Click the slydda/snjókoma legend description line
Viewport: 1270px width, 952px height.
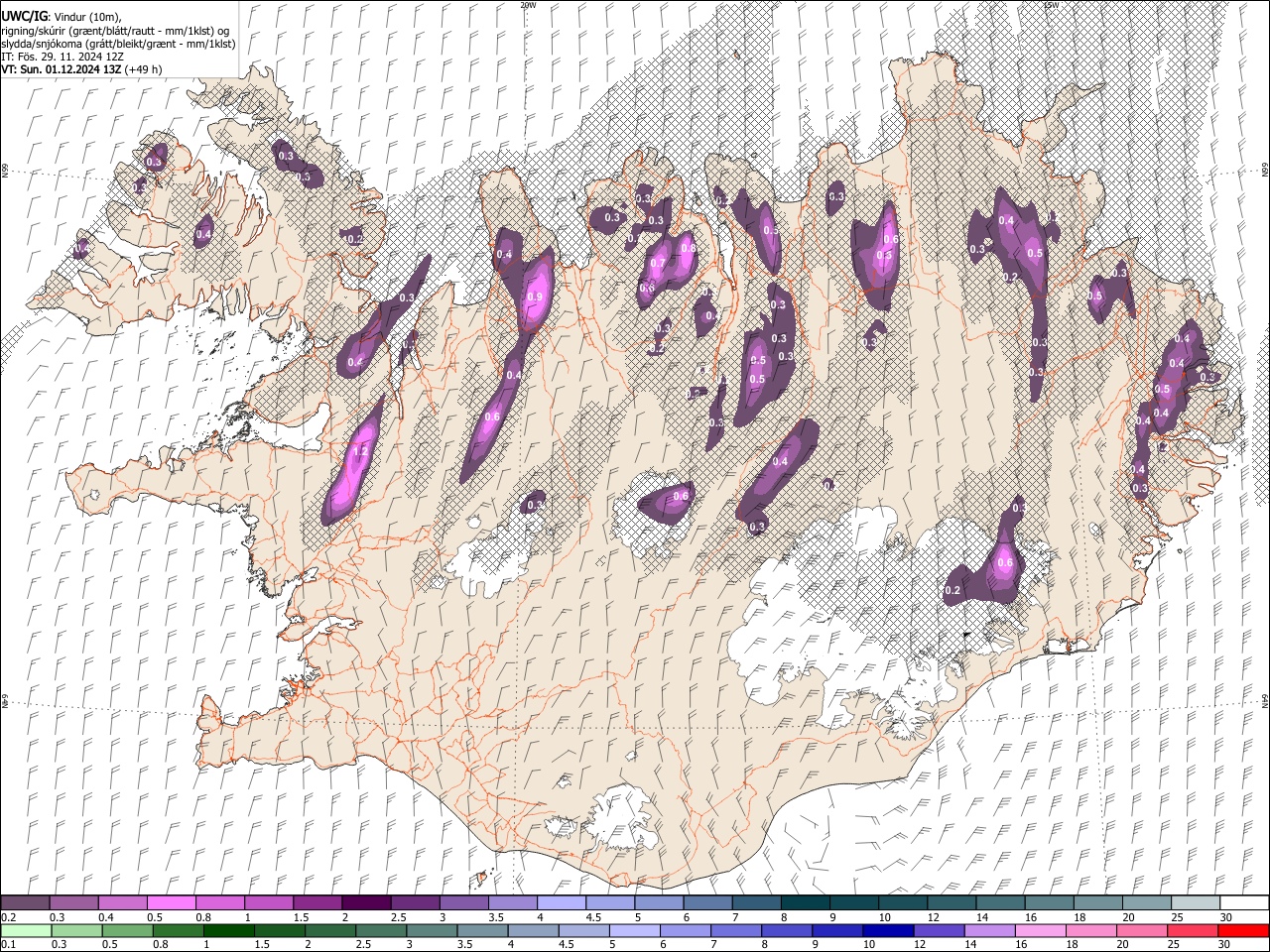point(118,44)
